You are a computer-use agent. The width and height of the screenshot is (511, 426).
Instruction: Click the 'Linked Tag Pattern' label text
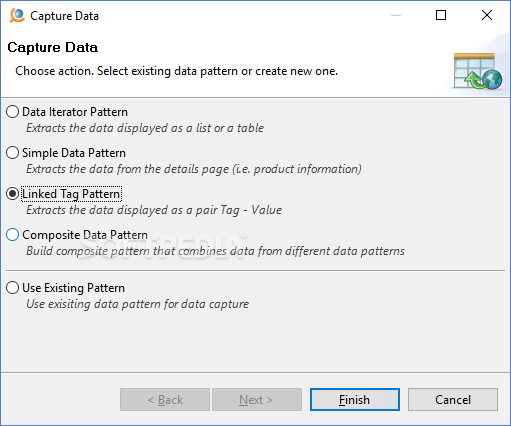coord(71,194)
